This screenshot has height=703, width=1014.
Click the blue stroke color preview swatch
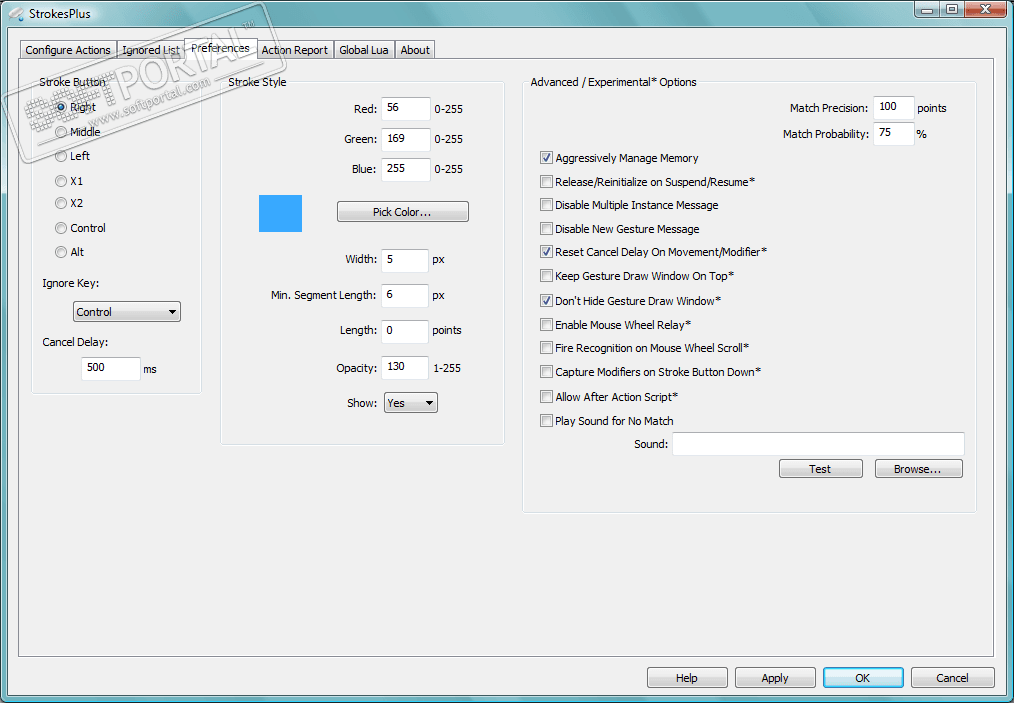click(280, 213)
